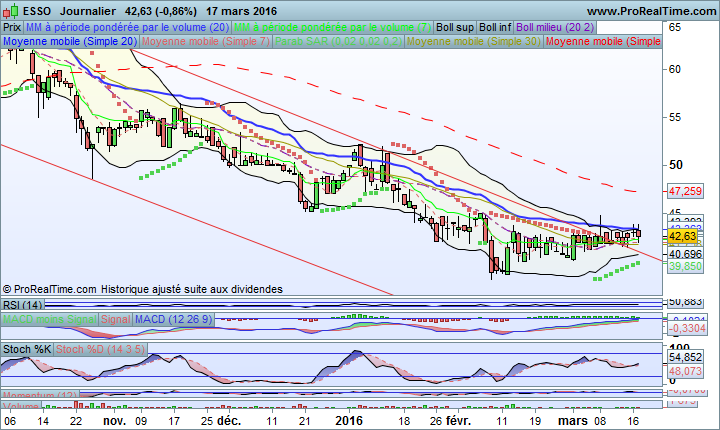Viewport: 720px width, 430px height.
Task: Open the www.ProRealTime.com link
Action: point(651,11)
